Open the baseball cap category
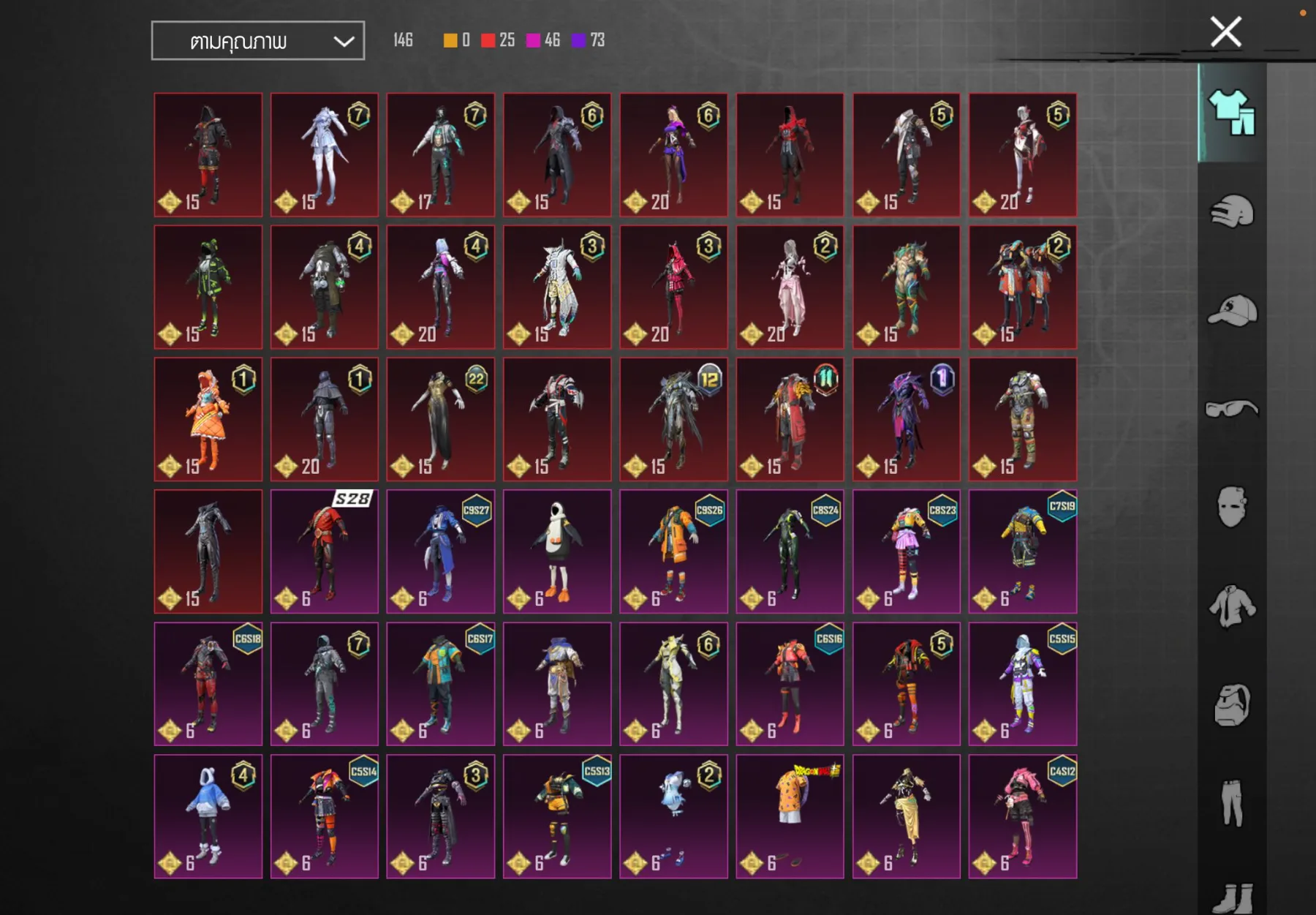1316x915 pixels. [x=1232, y=310]
